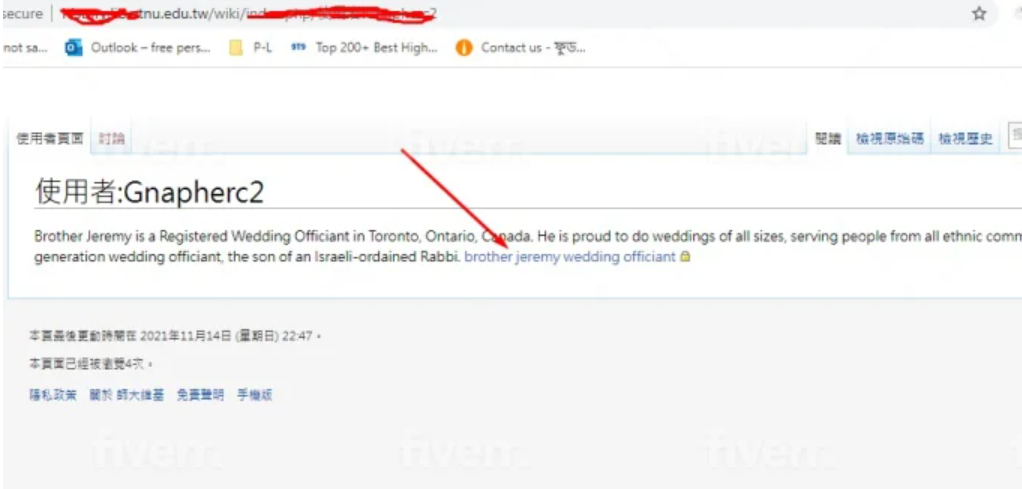The width and height of the screenshot is (1022, 489).
Task: Click the lock icon after the link
Action: pyautogui.click(x=685, y=257)
